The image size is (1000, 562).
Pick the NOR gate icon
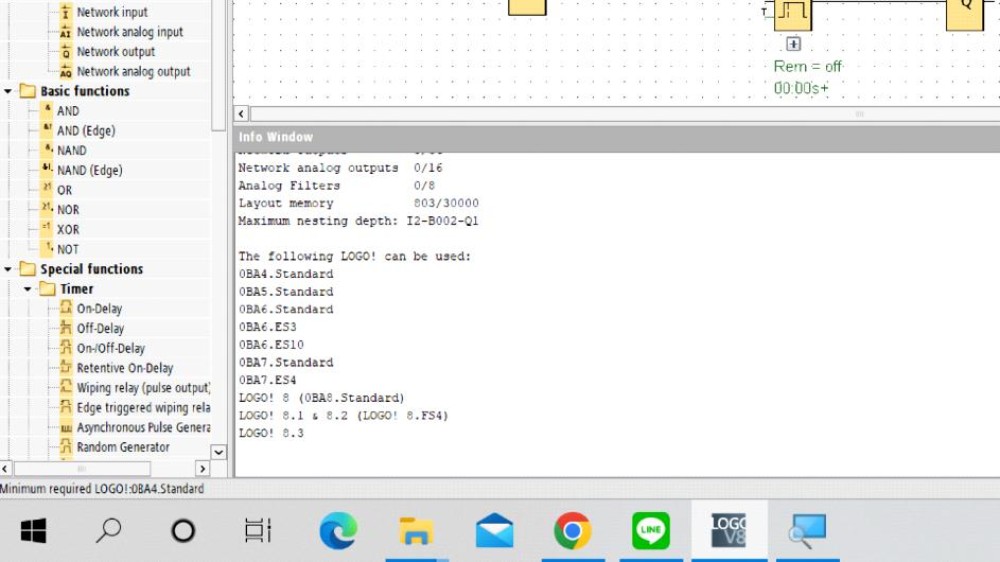pyautogui.click(x=47, y=209)
